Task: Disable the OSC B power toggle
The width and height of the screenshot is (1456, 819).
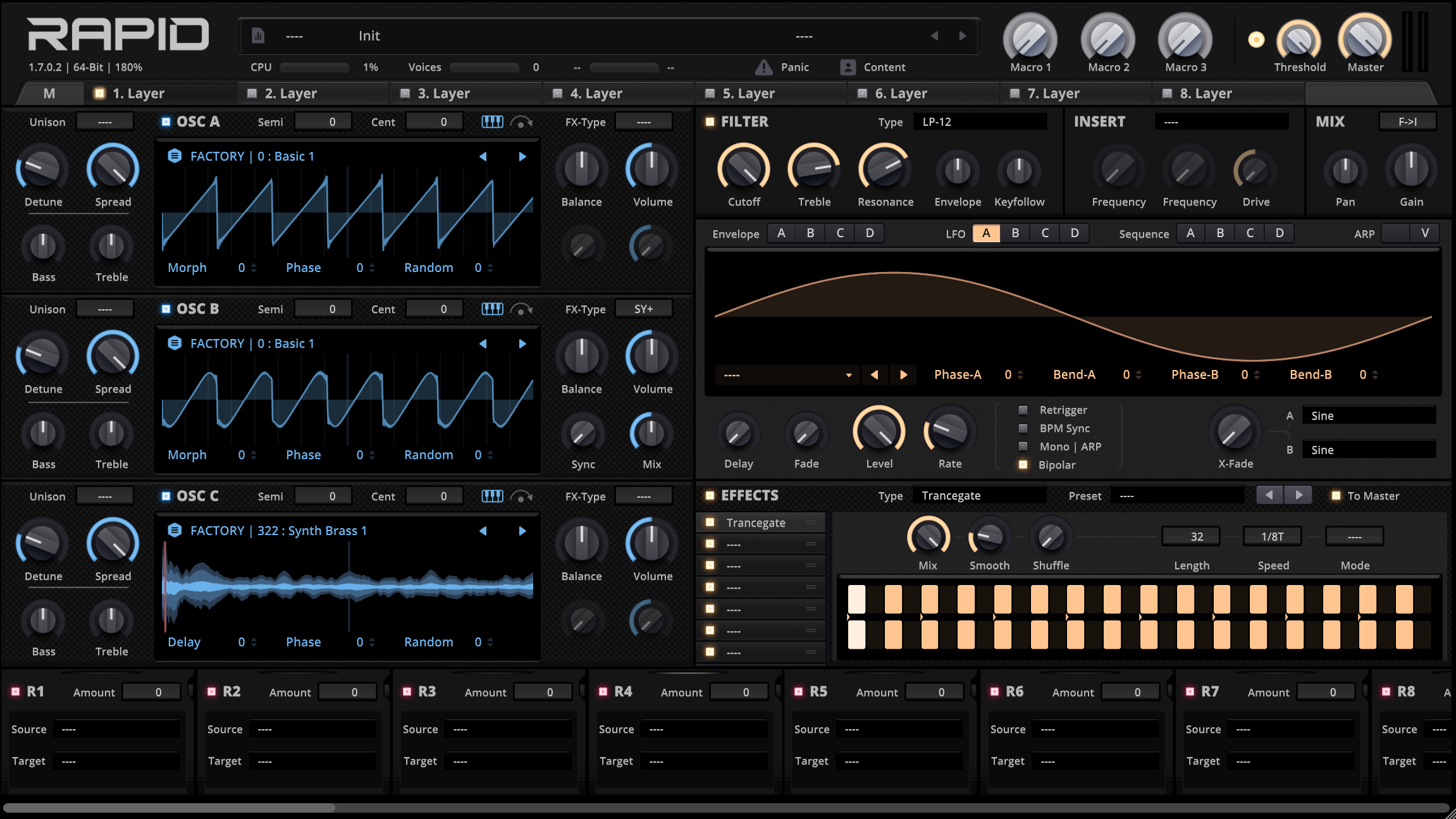Action: (x=166, y=309)
